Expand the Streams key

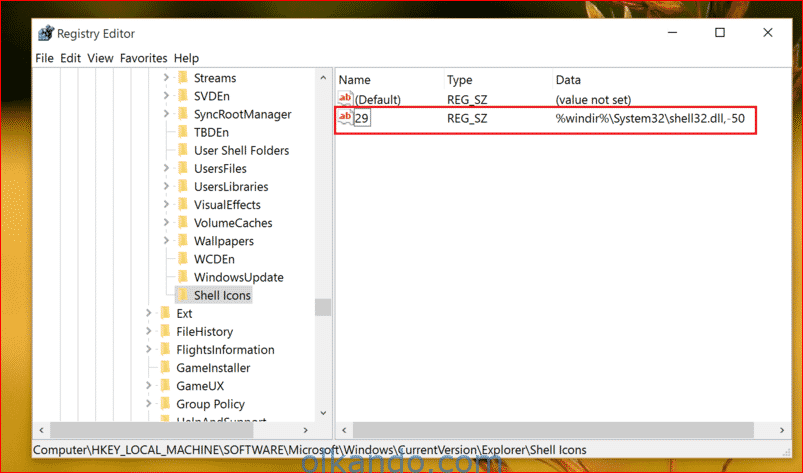point(166,78)
